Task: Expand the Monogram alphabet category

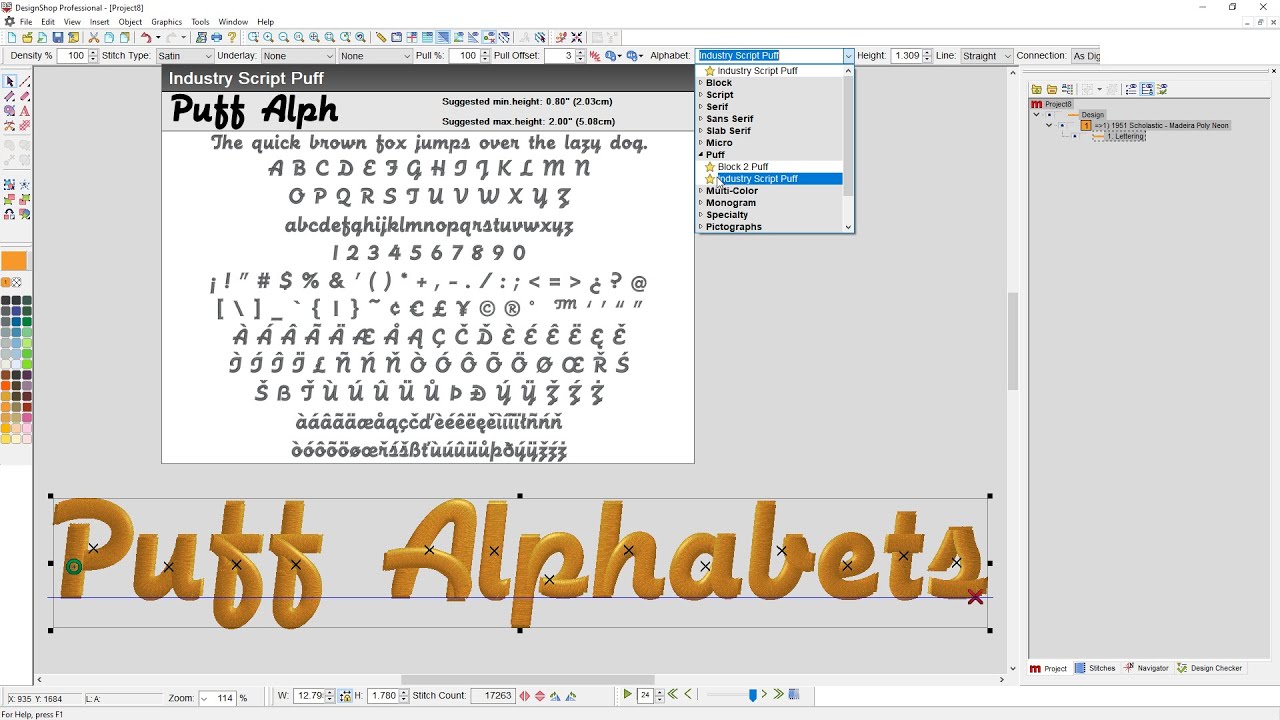Action: pyautogui.click(x=701, y=203)
